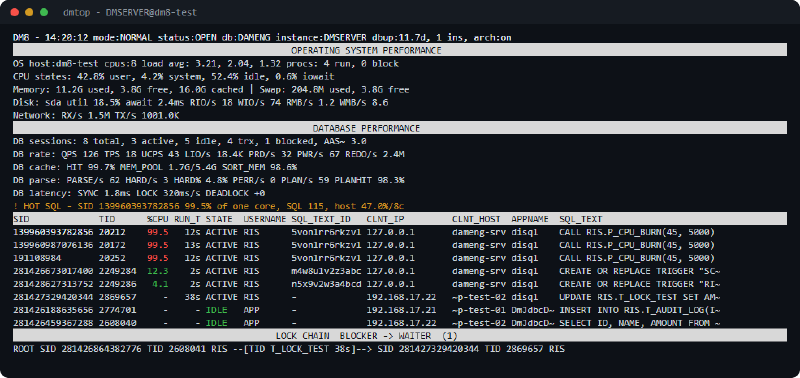
Task: Click the window title dmtop - DMSERVER@dm8-test
Action: [130, 12]
